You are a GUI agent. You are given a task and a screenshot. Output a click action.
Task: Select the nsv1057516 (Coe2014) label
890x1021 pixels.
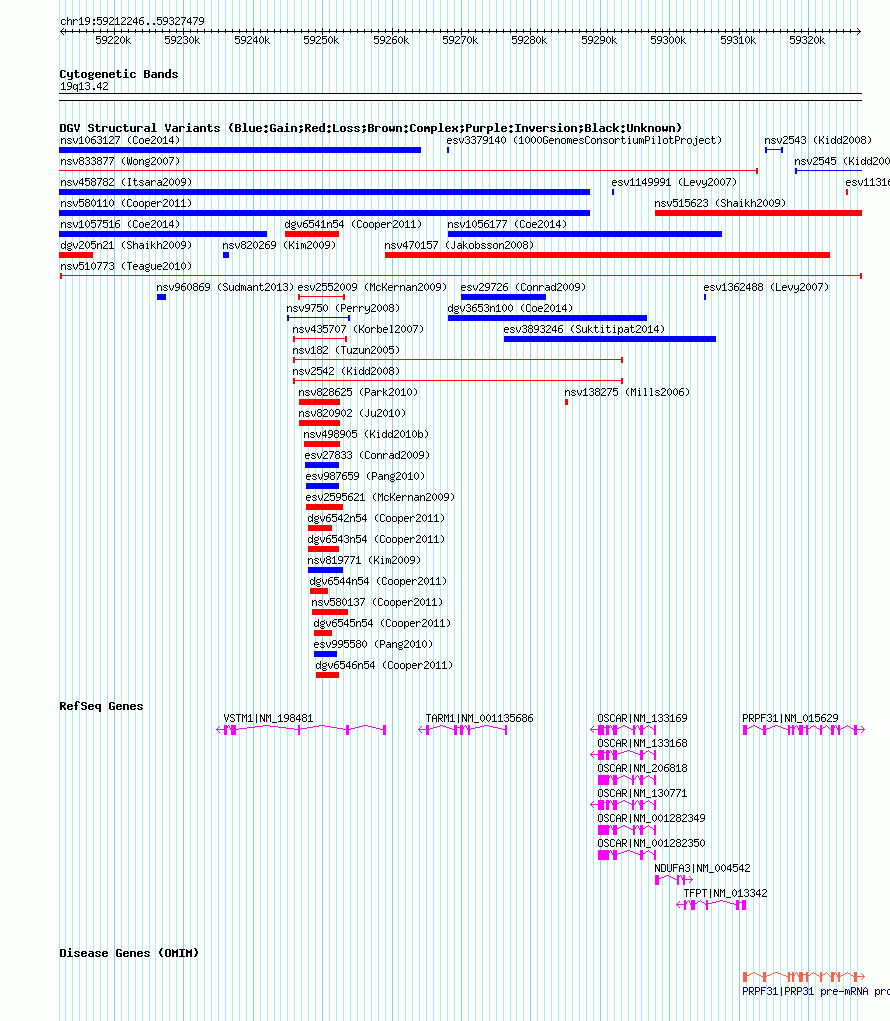120,224
